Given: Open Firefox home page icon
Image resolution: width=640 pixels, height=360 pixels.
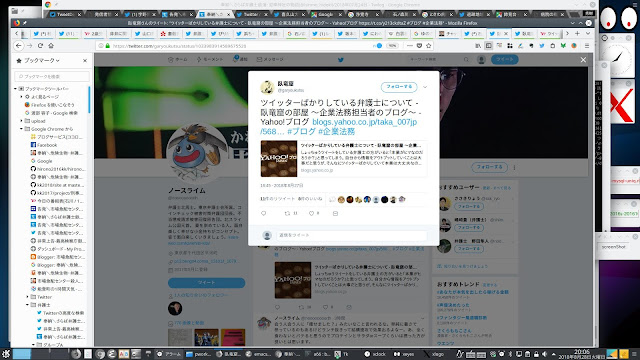Looking at the screenshot, I should (51, 46).
